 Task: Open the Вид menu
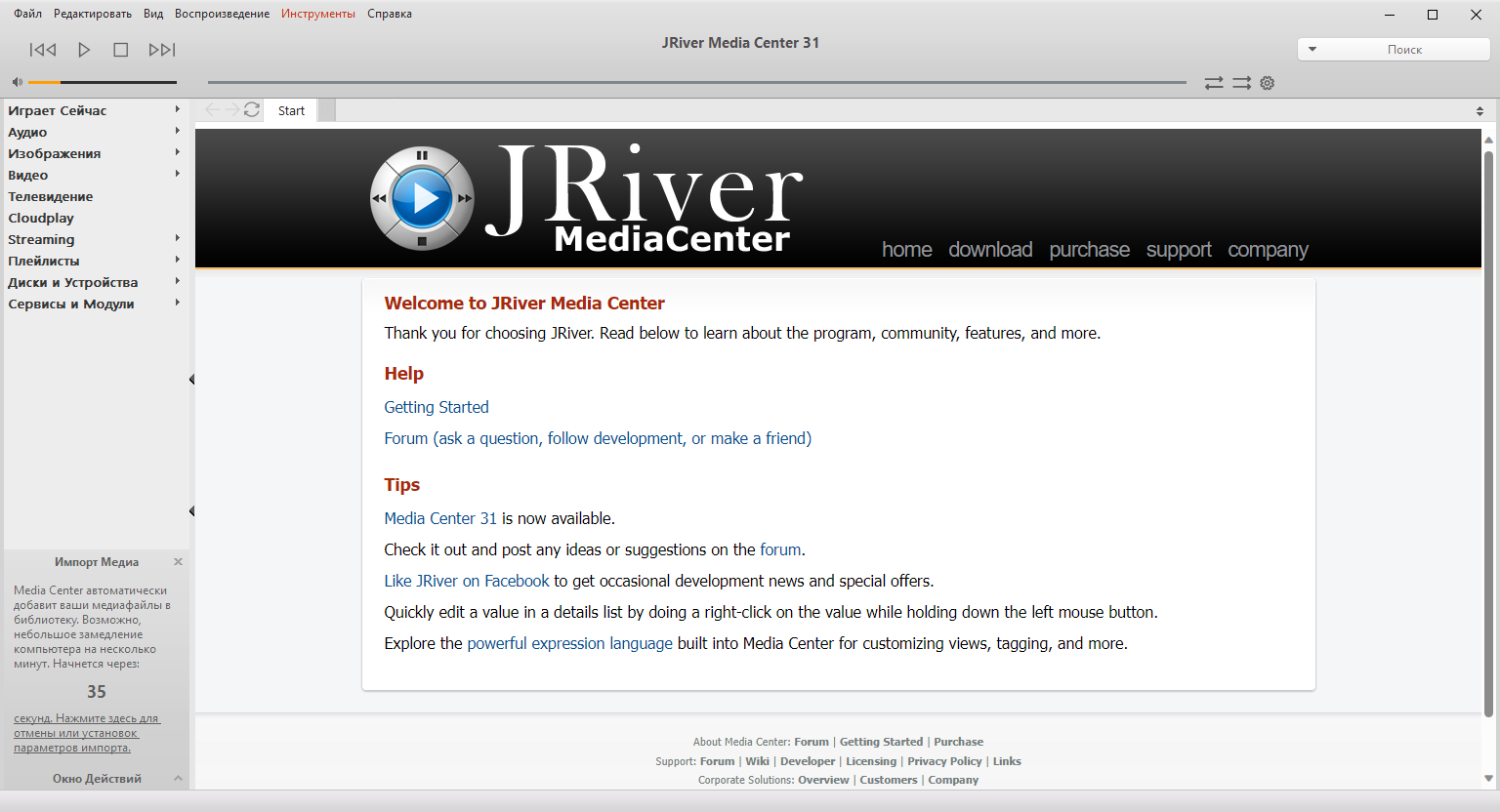[x=153, y=14]
